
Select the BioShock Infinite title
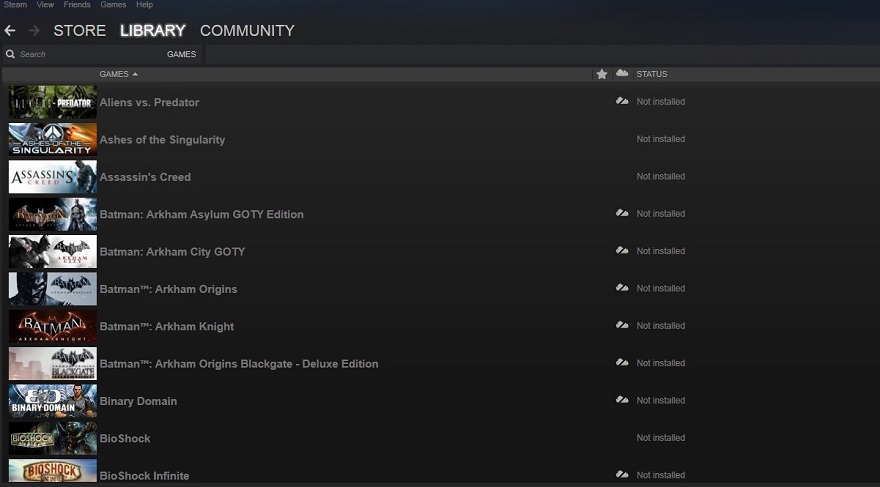tap(144, 476)
